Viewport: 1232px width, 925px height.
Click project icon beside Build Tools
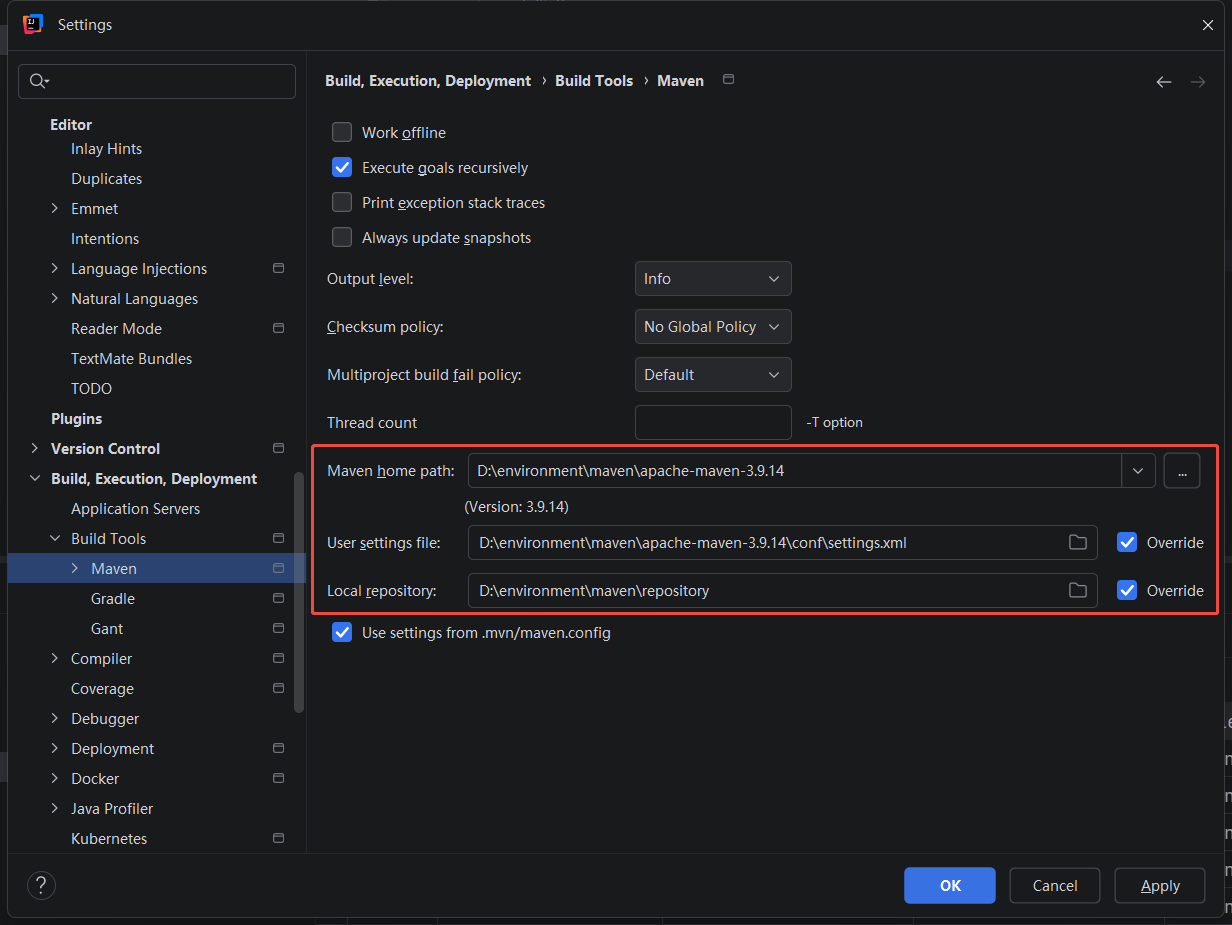coord(279,538)
